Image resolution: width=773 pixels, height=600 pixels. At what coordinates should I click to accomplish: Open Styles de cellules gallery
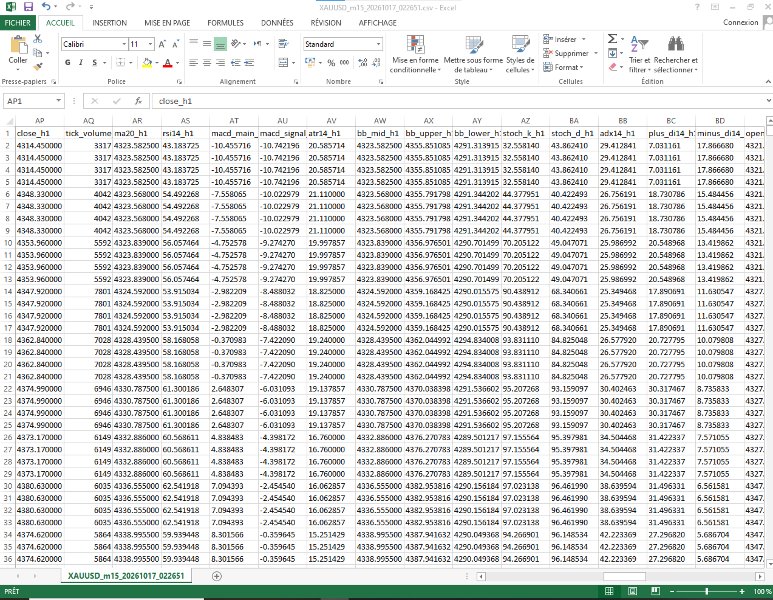[520, 54]
